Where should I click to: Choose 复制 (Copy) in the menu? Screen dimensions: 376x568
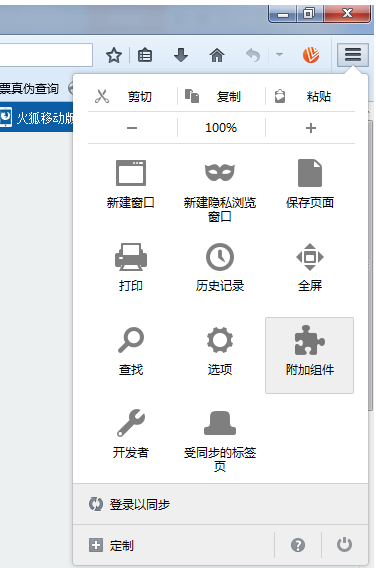tap(221, 97)
